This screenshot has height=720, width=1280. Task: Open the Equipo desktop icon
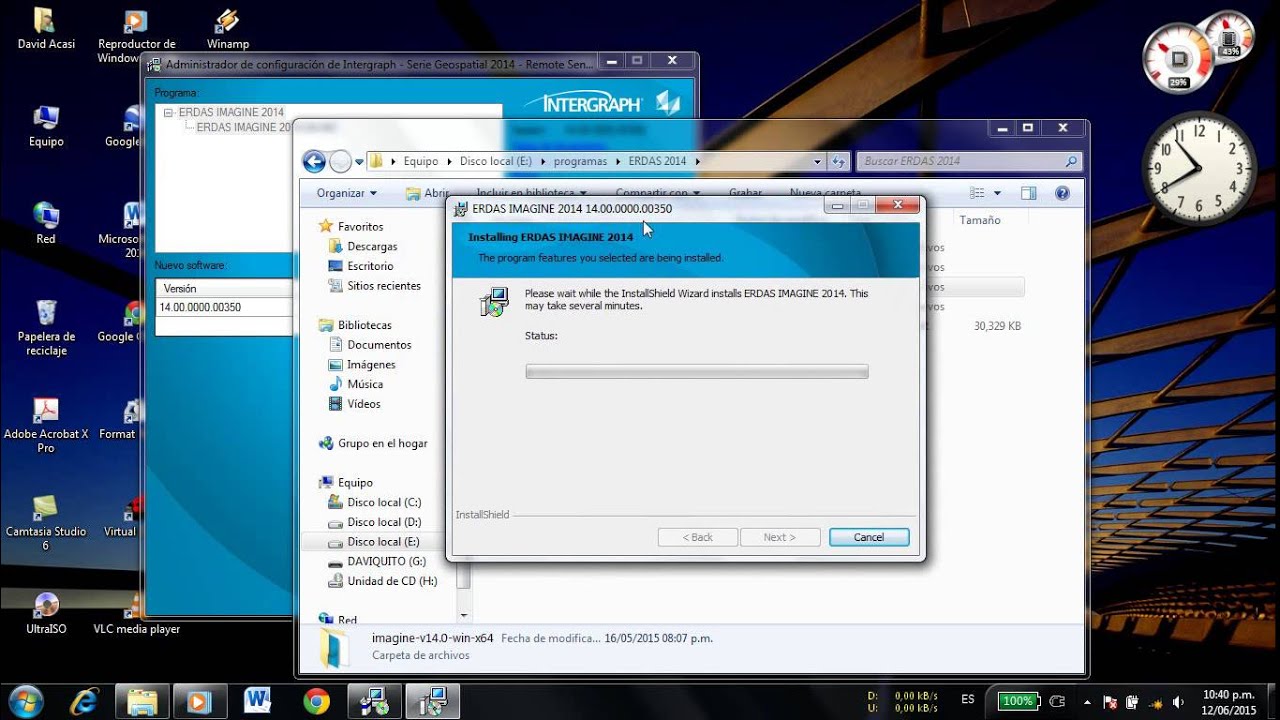[46, 126]
